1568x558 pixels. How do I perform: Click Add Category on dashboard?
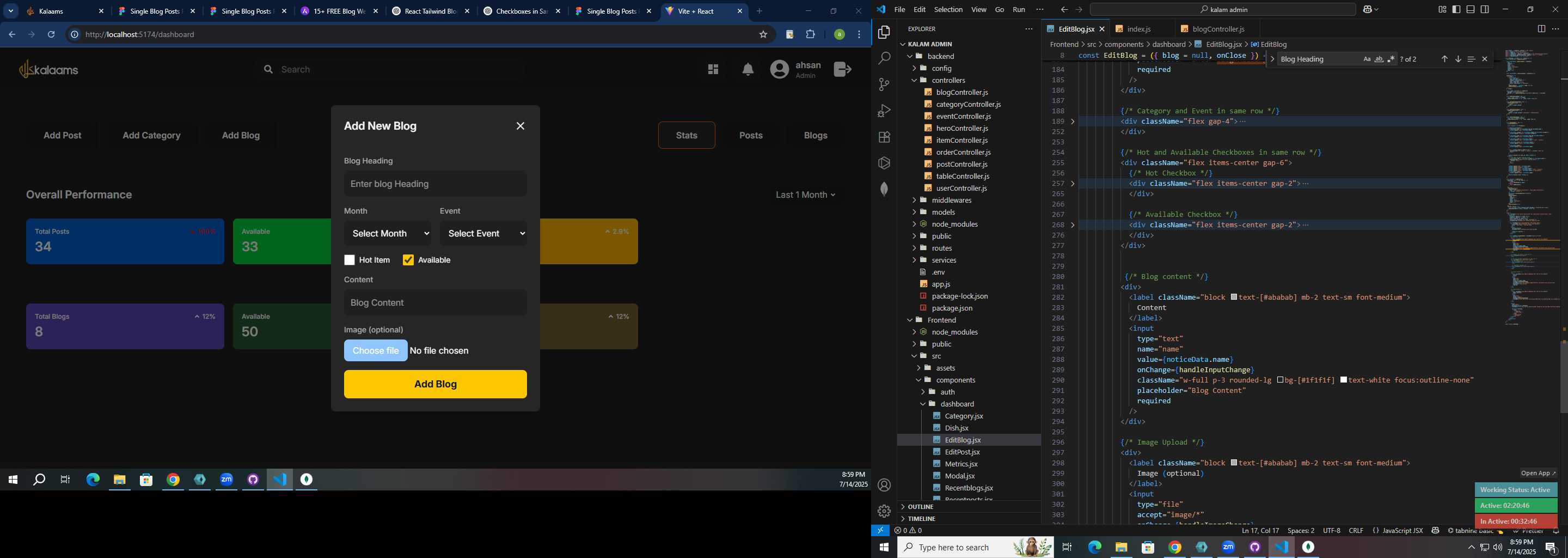151,135
